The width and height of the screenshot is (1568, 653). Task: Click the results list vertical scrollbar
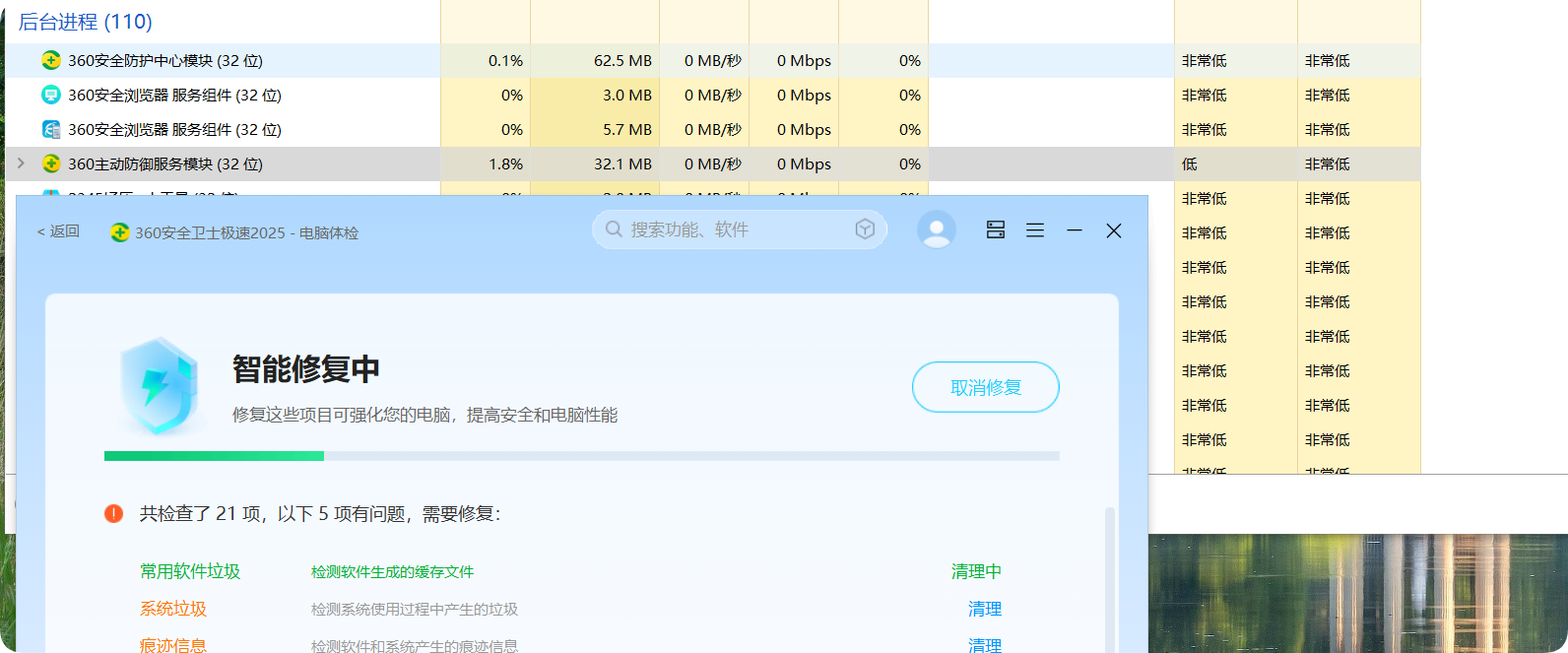click(1109, 579)
